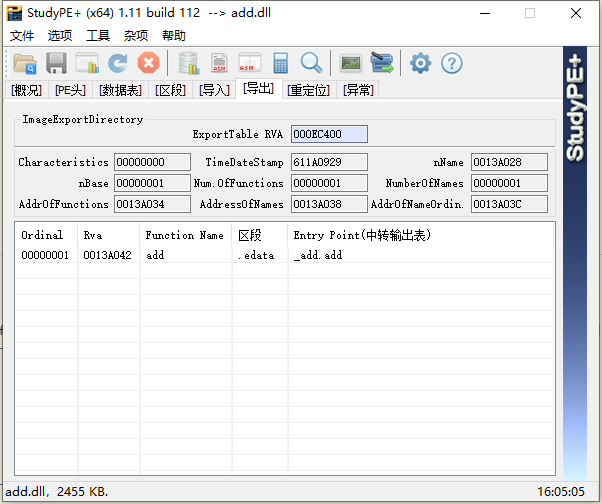Switch to the [导入] tab
This screenshot has height=504, width=602.
214,90
